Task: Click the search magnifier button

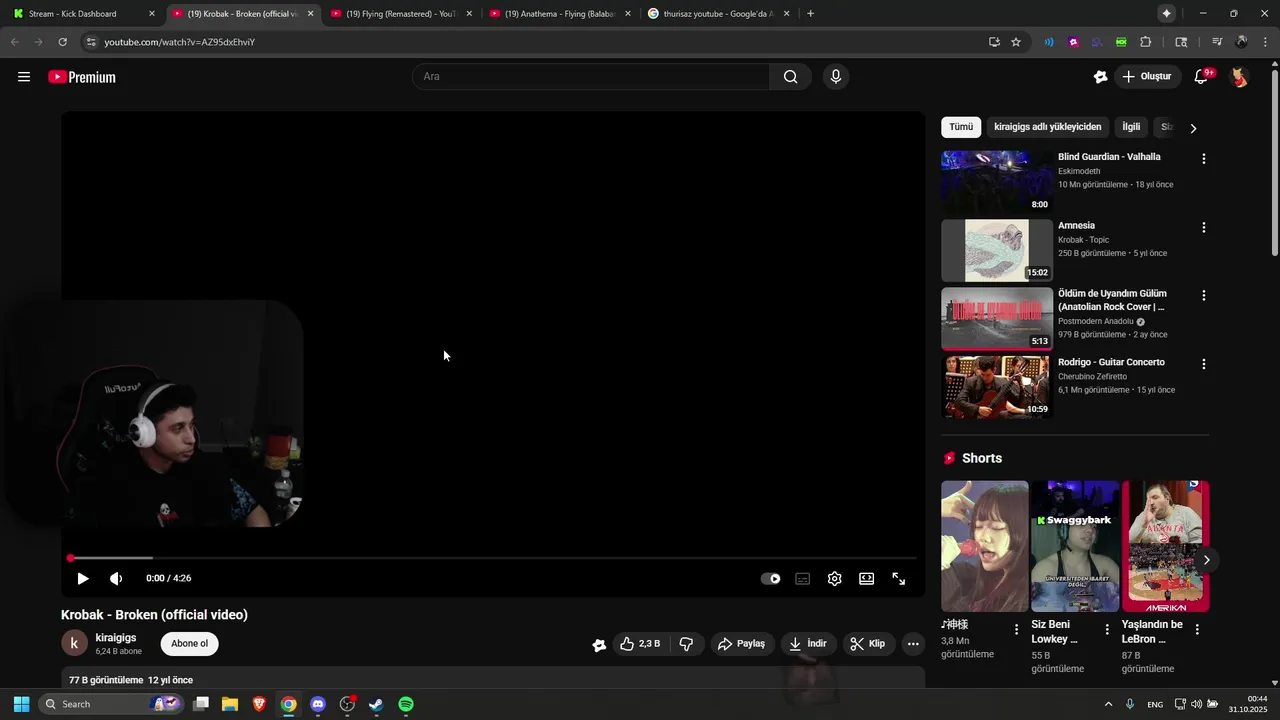Action: [x=790, y=77]
